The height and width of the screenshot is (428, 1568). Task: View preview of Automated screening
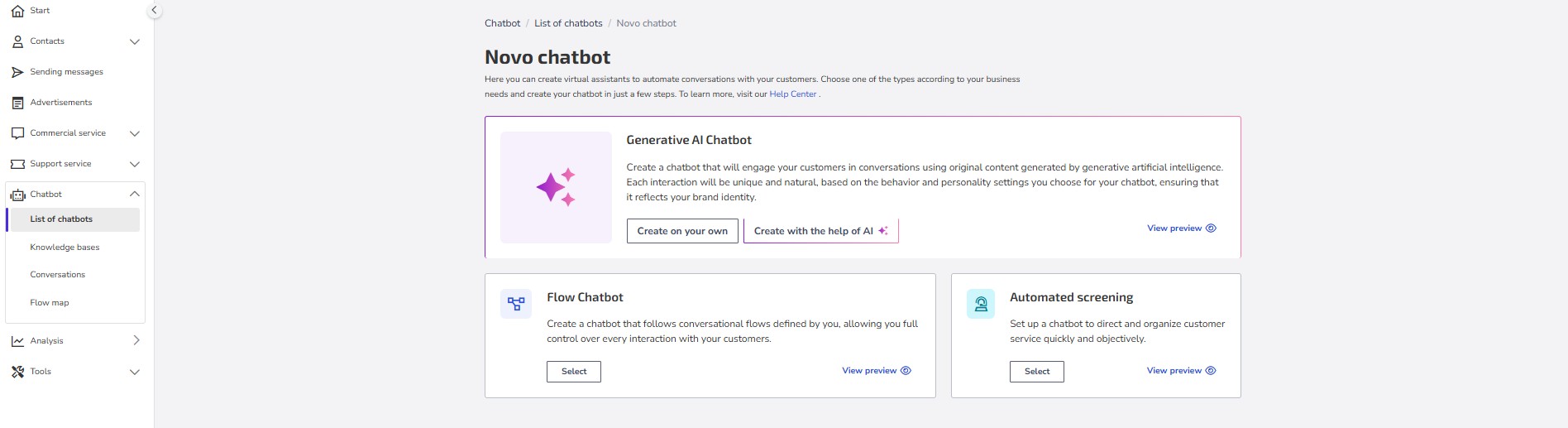(1181, 371)
